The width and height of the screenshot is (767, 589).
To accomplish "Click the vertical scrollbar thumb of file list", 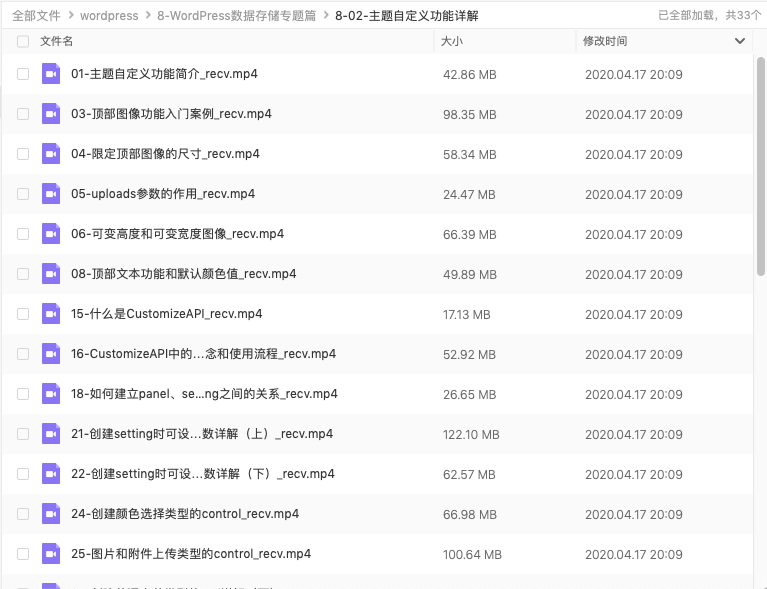I will (x=761, y=166).
